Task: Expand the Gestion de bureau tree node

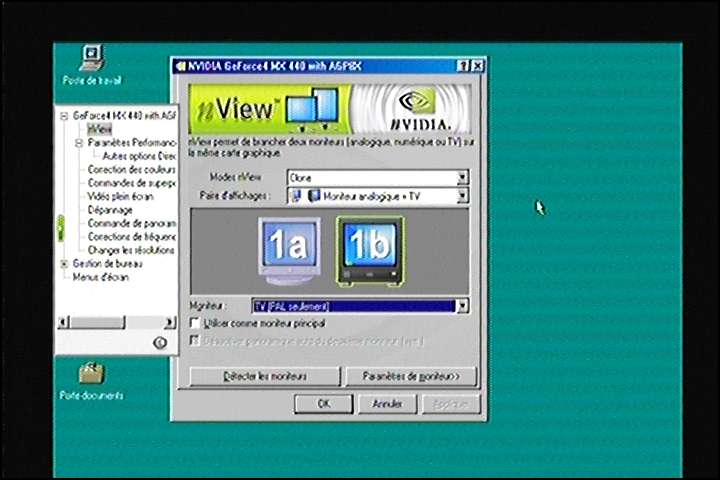Action: tap(64, 264)
